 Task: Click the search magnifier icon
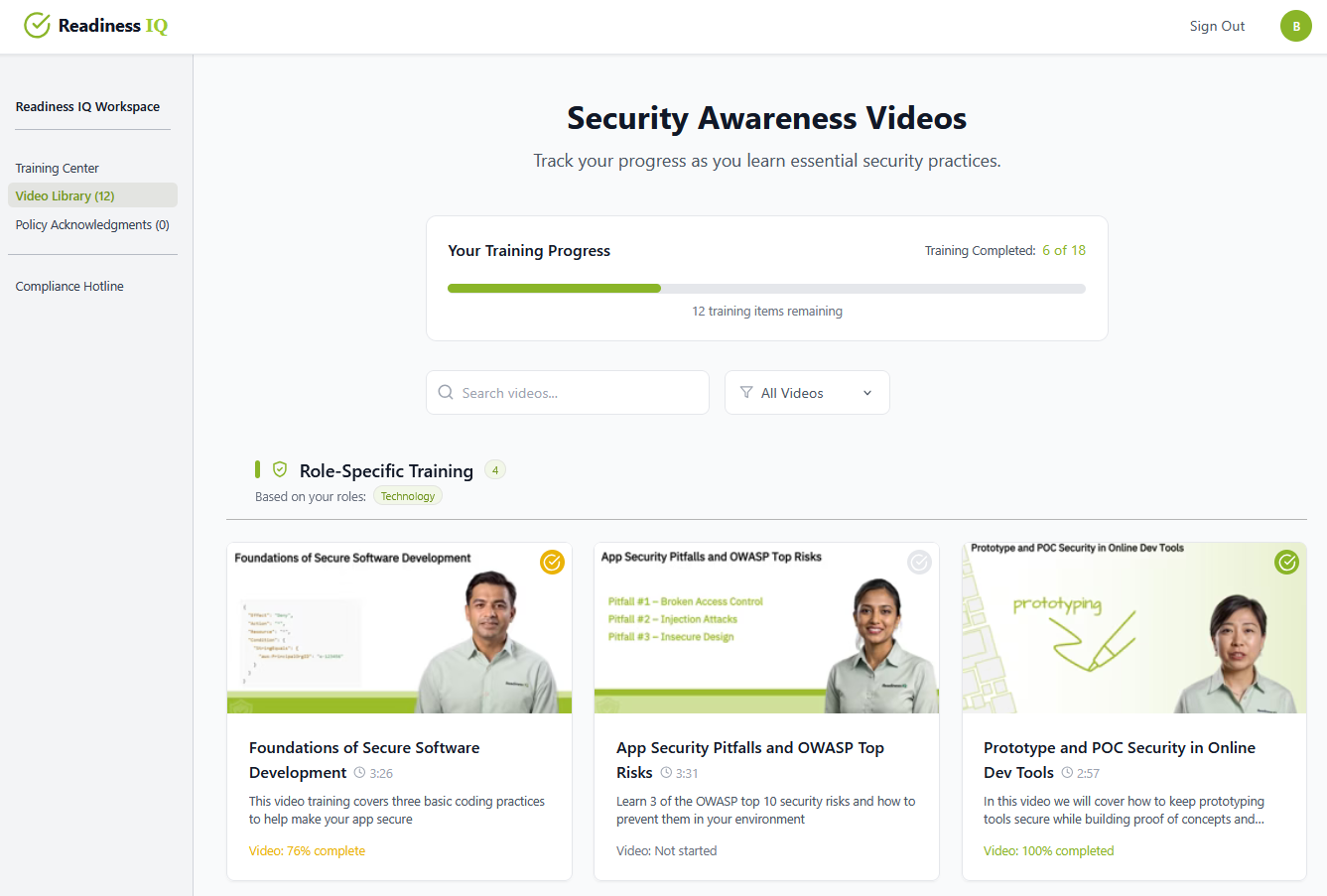coord(446,393)
